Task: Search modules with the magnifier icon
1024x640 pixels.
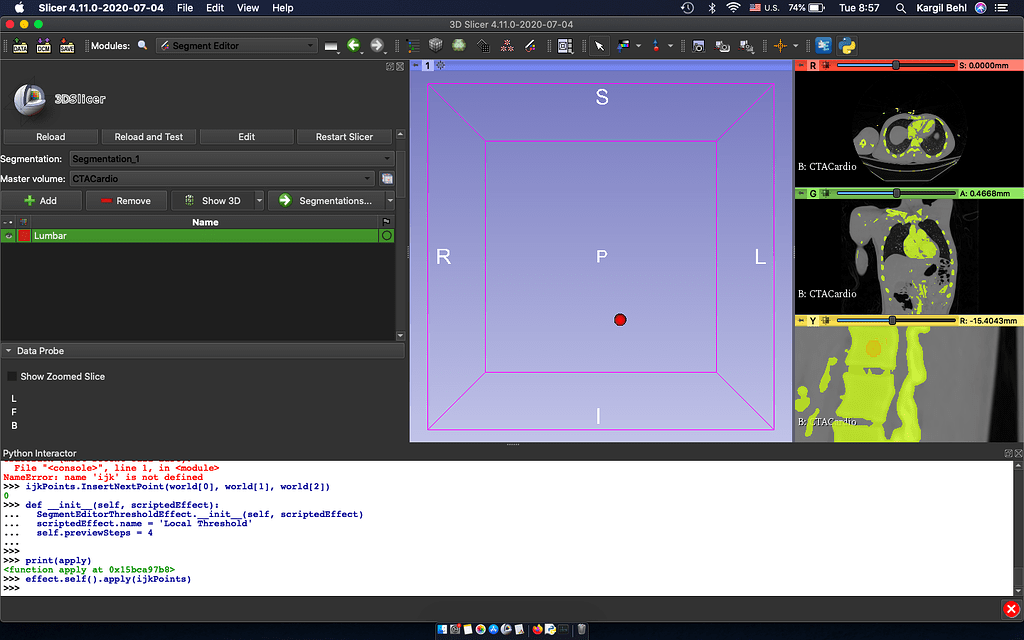Action: click(x=143, y=45)
